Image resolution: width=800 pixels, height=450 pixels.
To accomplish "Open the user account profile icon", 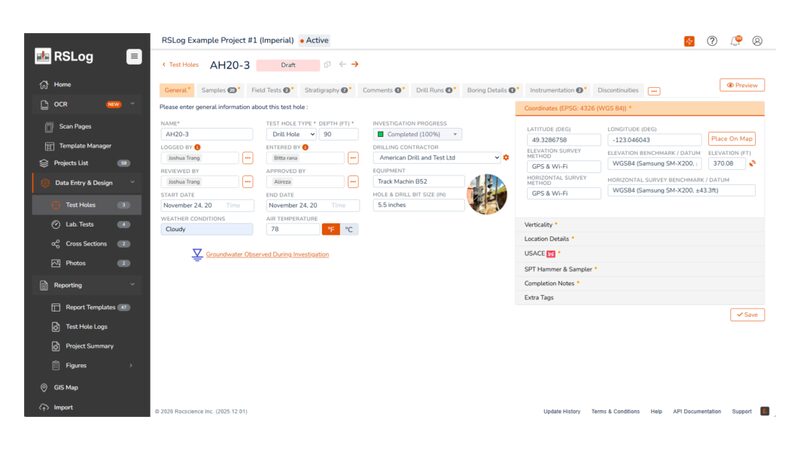I will tap(757, 41).
